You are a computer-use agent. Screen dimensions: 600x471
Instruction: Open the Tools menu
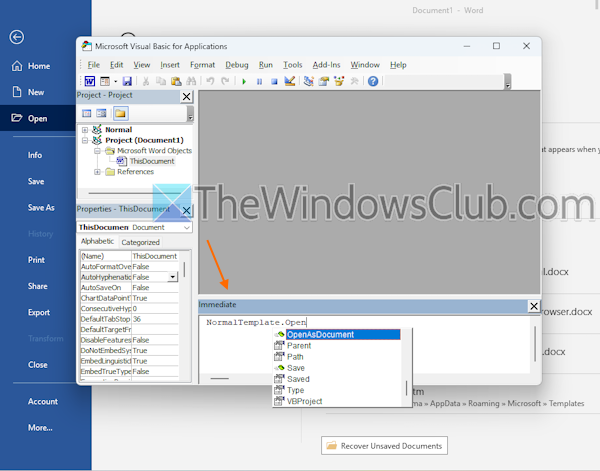[x=293, y=65]
